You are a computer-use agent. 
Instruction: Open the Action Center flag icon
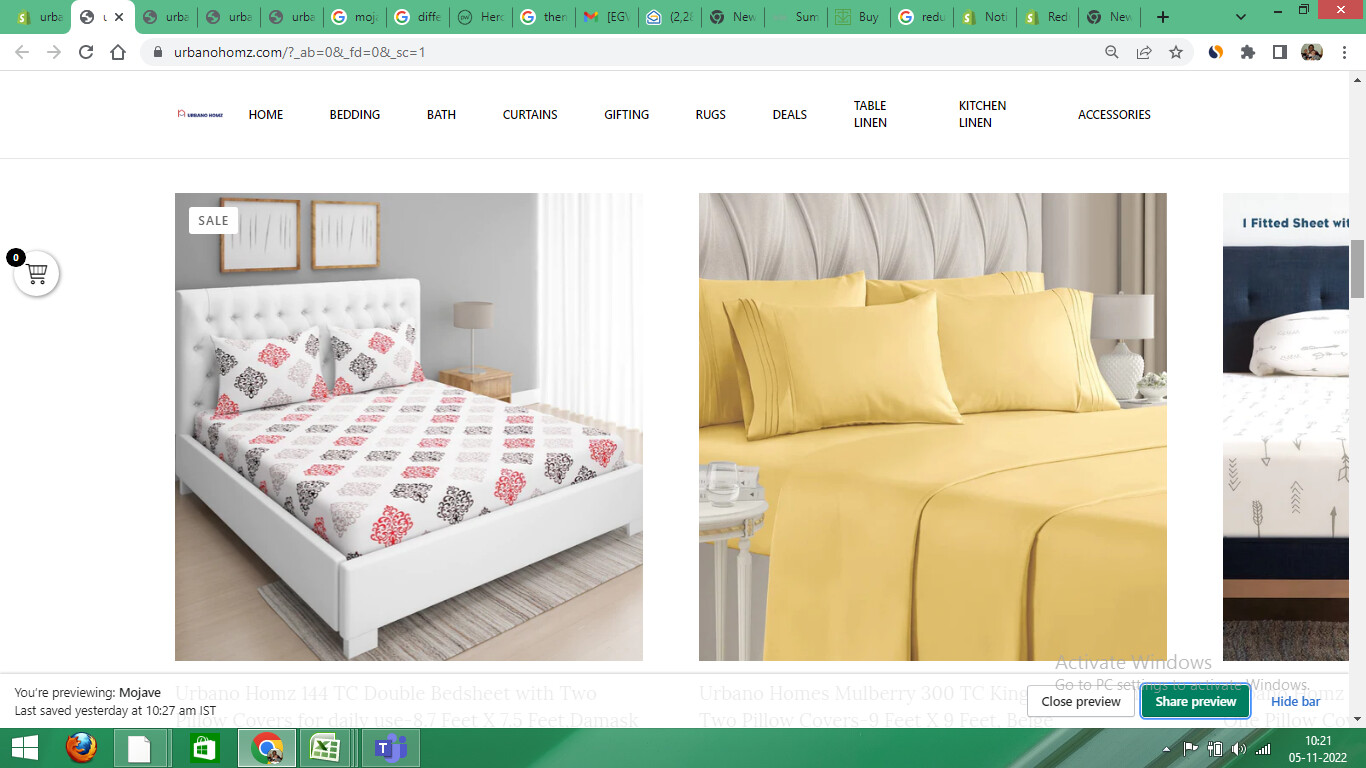1190,748
